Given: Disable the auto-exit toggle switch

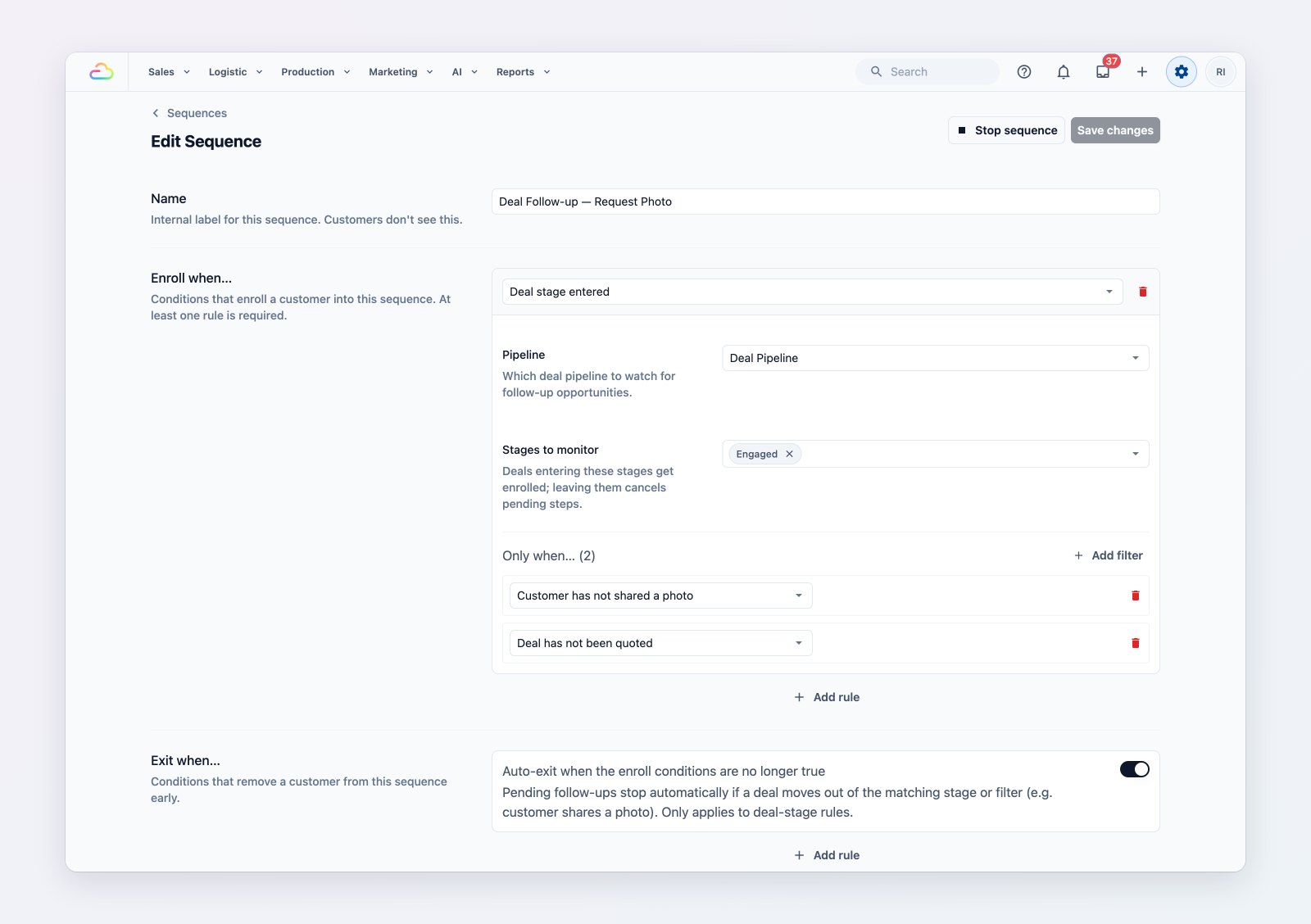Looking at the screenshot, I should tap(1135, 769).
